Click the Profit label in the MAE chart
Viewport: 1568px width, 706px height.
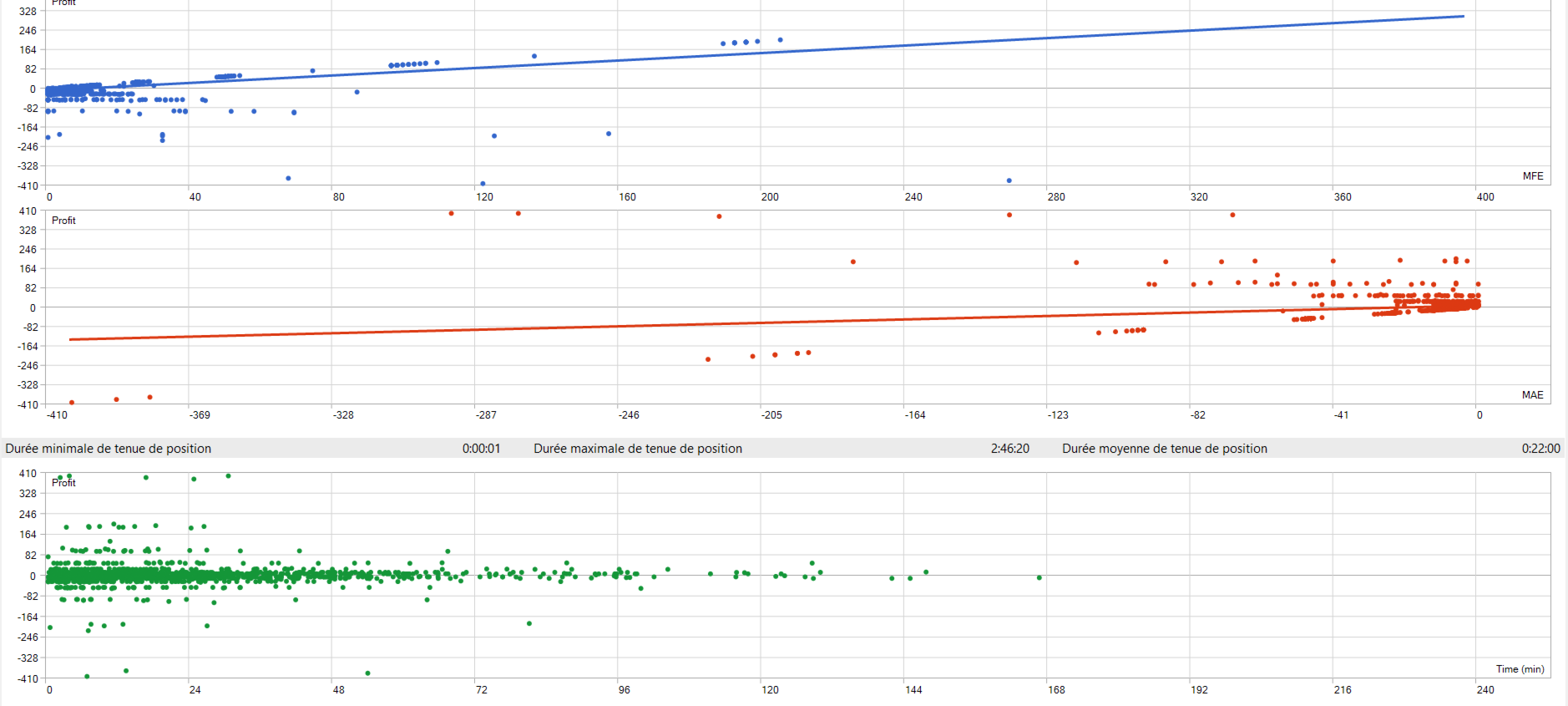(x=63, y=221)
